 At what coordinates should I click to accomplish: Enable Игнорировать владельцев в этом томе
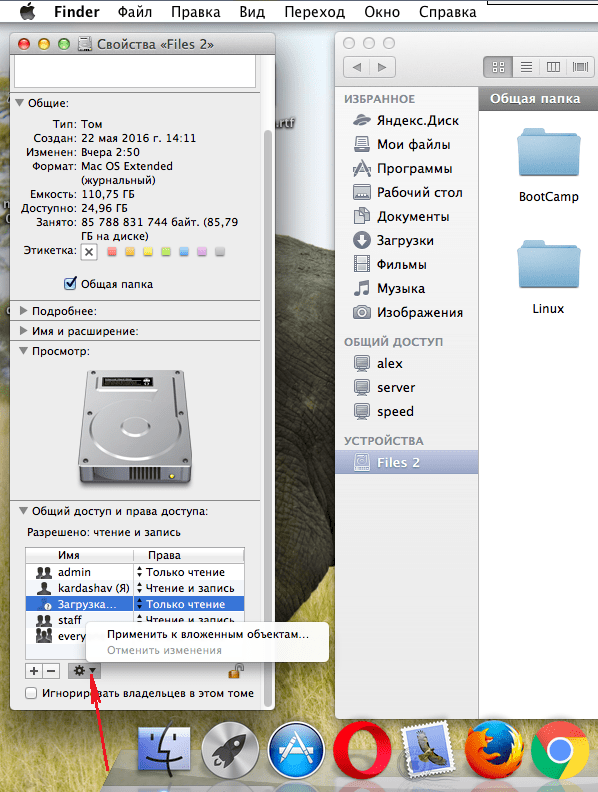coord(31,693)
